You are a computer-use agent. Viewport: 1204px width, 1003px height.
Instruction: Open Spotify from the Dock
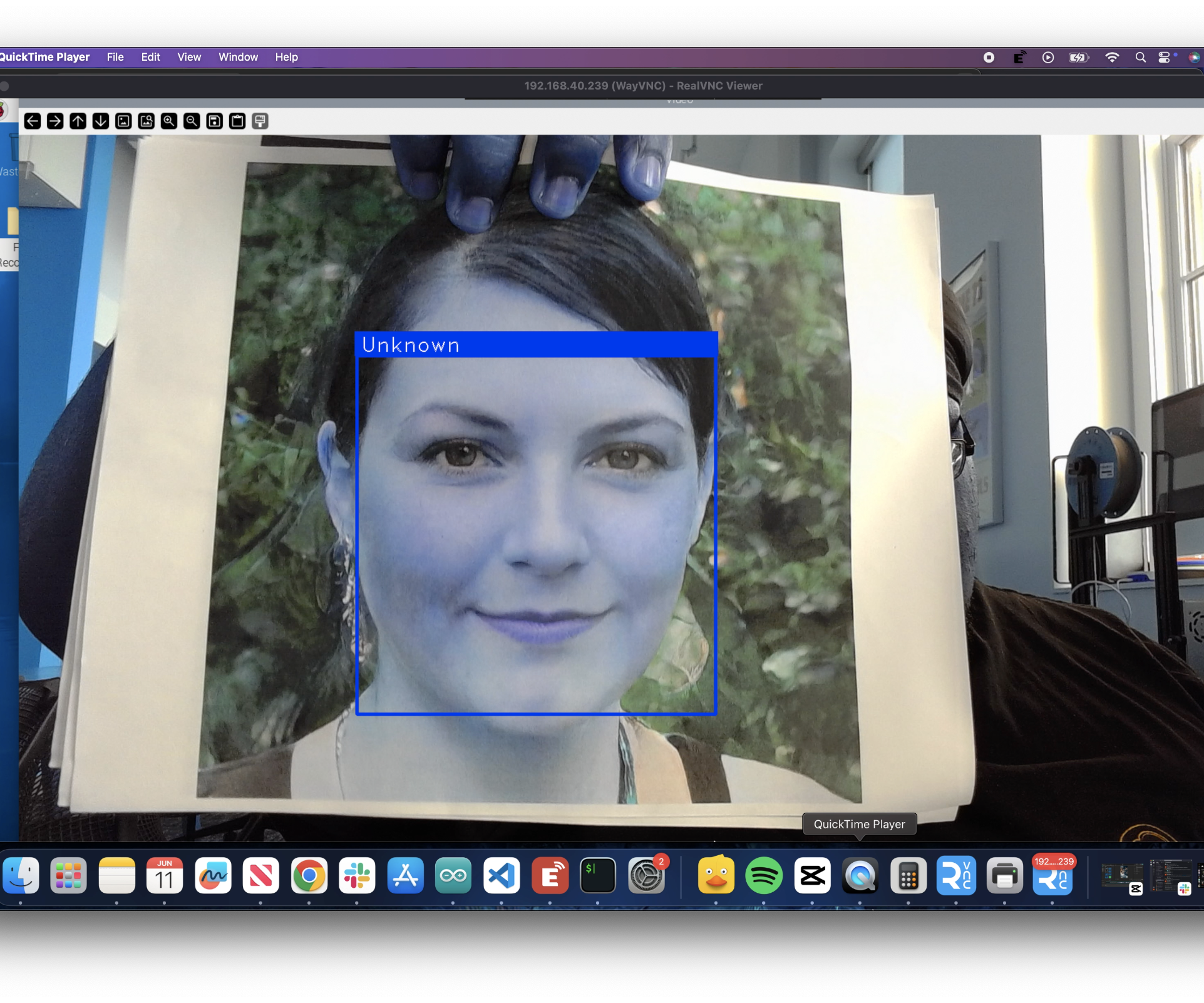(763, 876)
